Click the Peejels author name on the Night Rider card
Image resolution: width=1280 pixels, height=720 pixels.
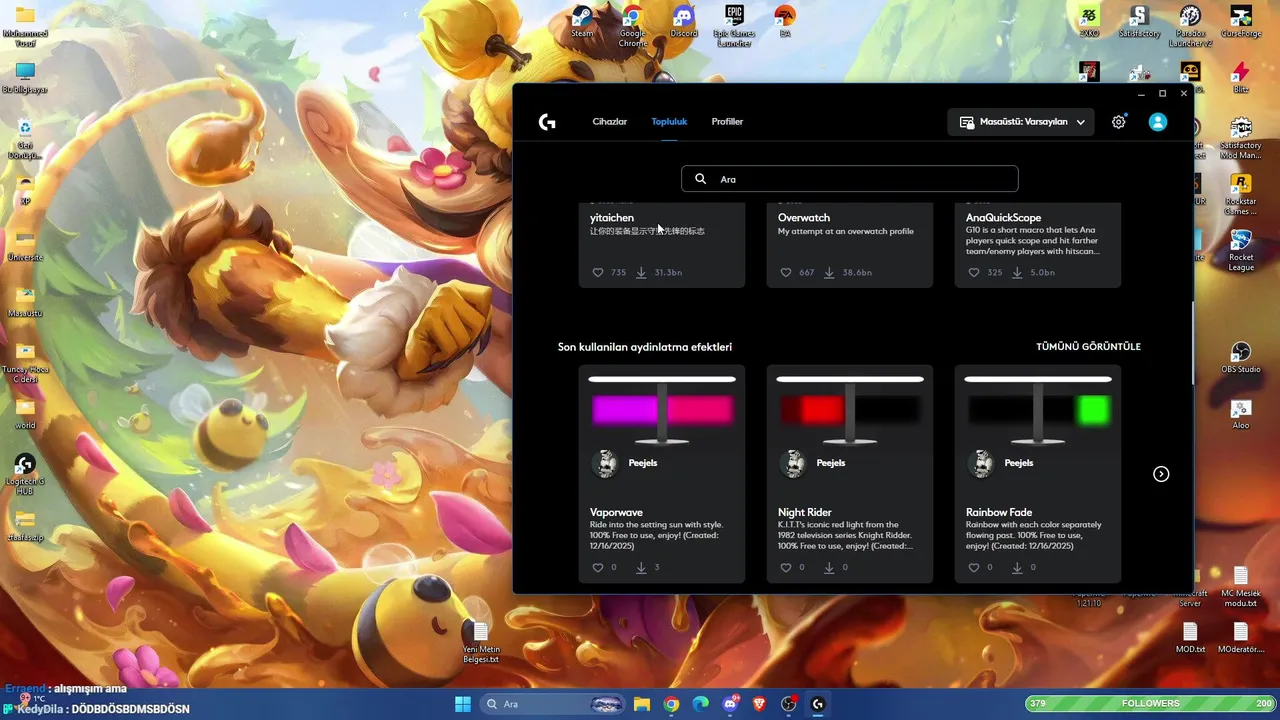pyautogui.click(x=831, y=463)
